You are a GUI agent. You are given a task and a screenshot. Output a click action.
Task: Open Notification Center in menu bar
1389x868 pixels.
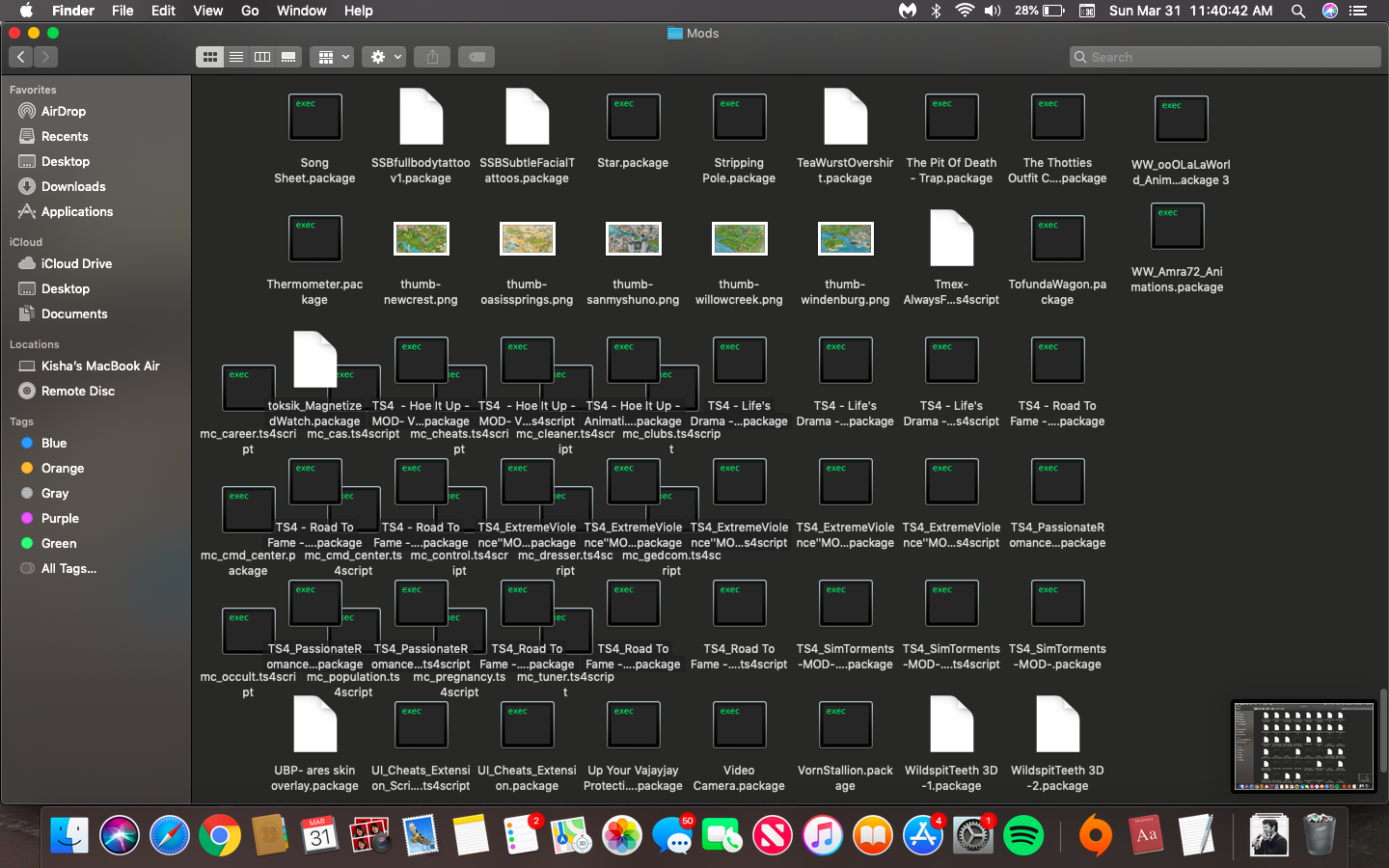point(1359,11)
